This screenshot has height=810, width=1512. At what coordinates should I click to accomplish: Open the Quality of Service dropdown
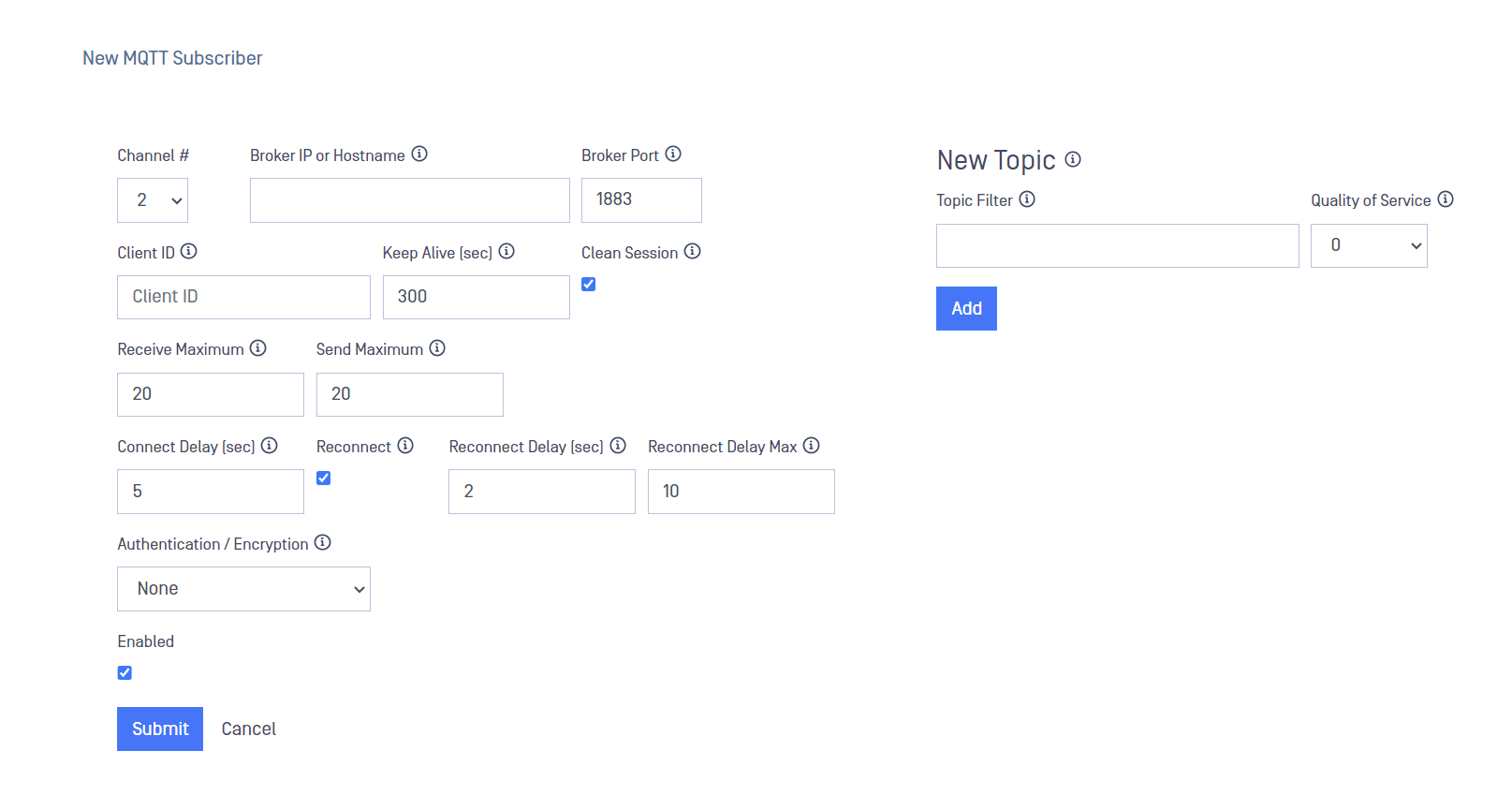tap(1369, 245)
